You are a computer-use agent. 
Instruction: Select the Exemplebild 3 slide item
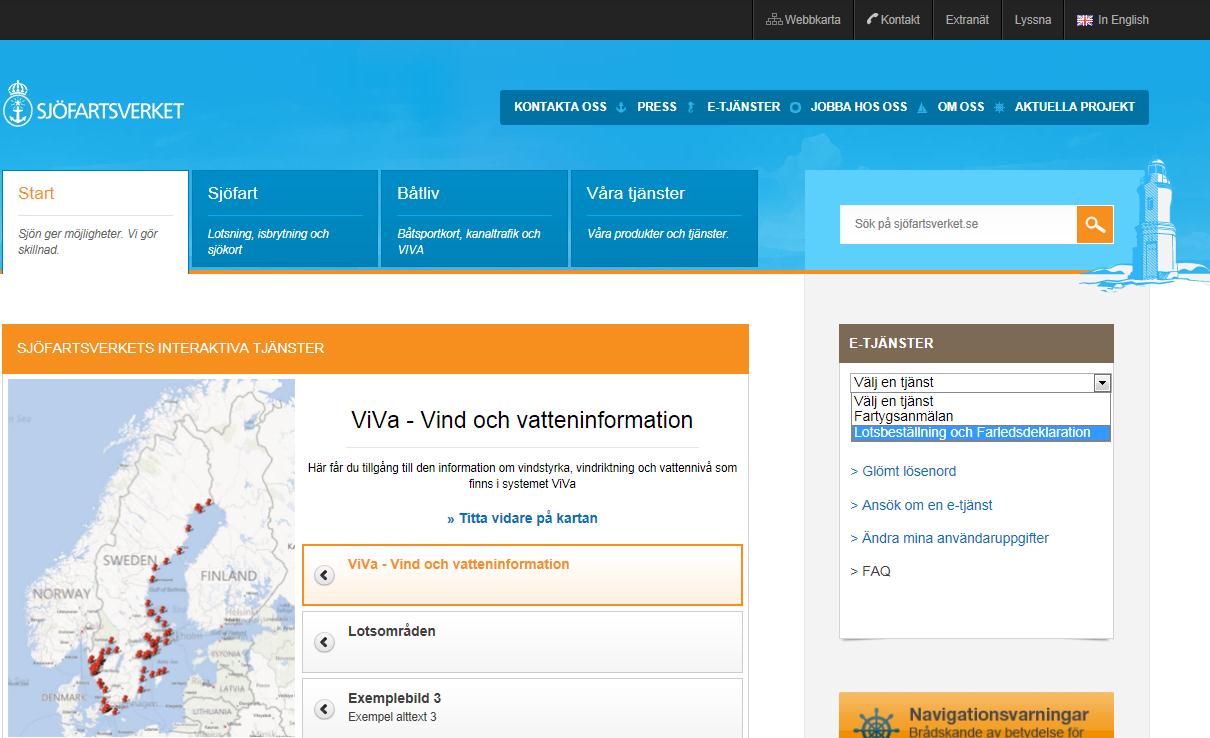click(x=522, y=708)
